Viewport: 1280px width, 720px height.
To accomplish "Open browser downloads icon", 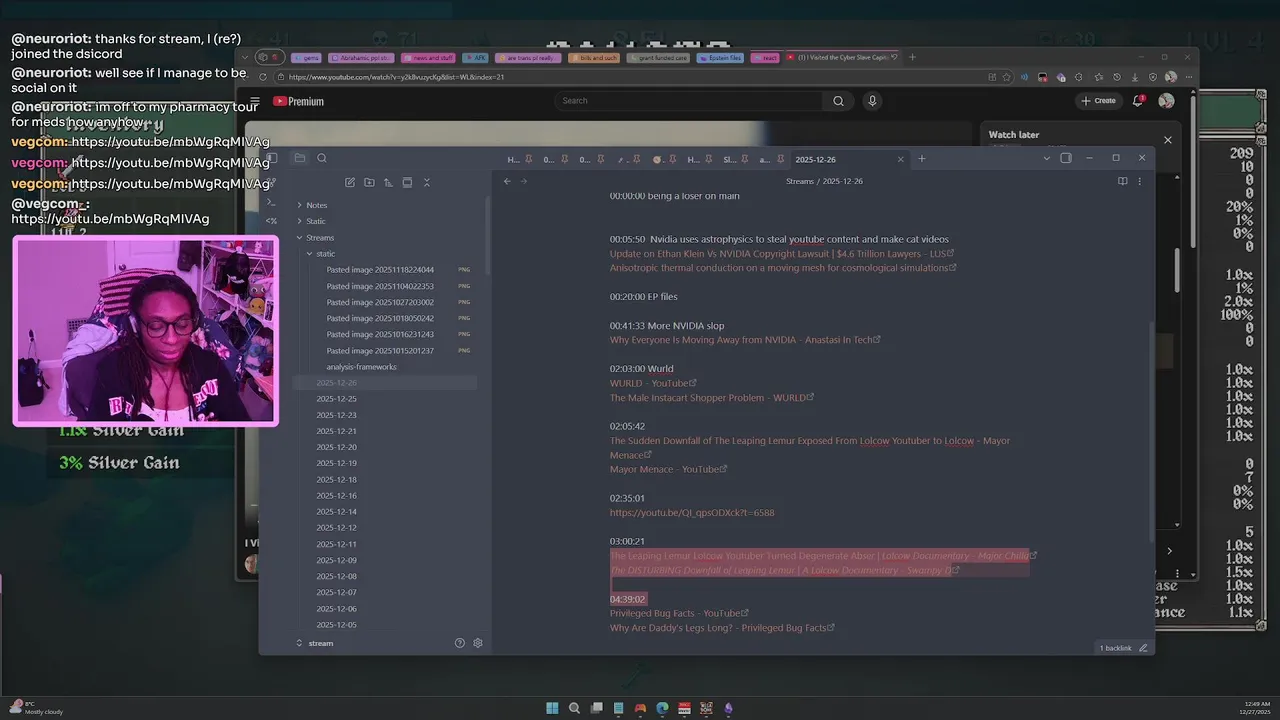I will (x=1134, y=77).
